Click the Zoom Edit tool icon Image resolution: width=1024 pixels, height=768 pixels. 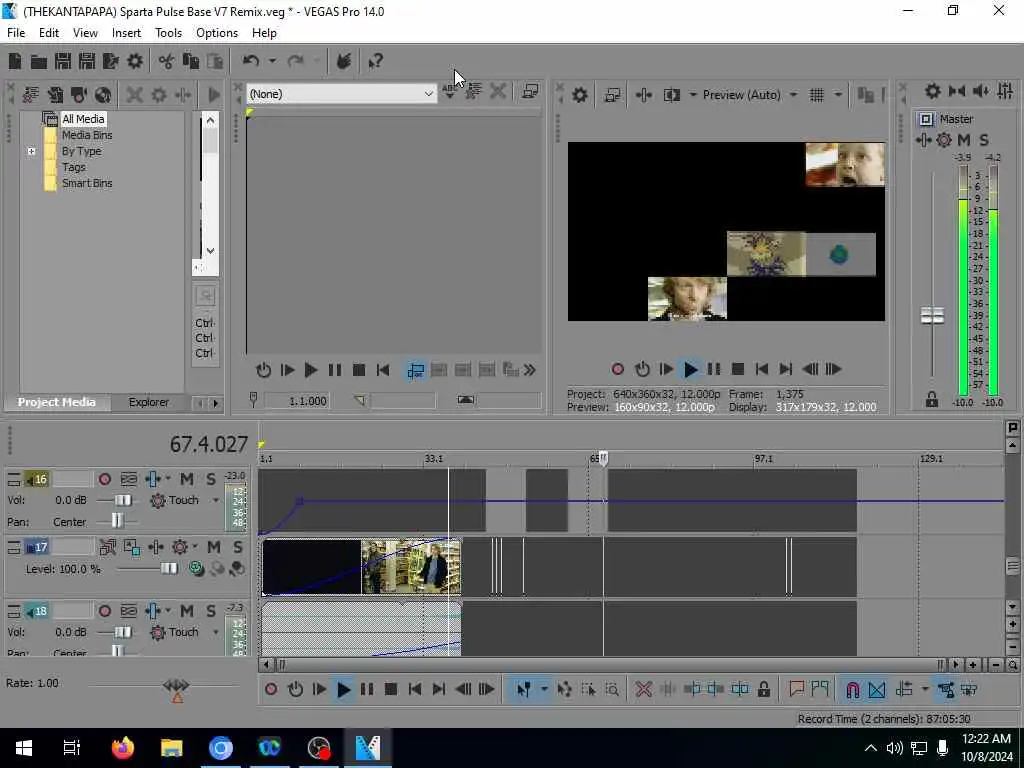[x=612, y=689]
